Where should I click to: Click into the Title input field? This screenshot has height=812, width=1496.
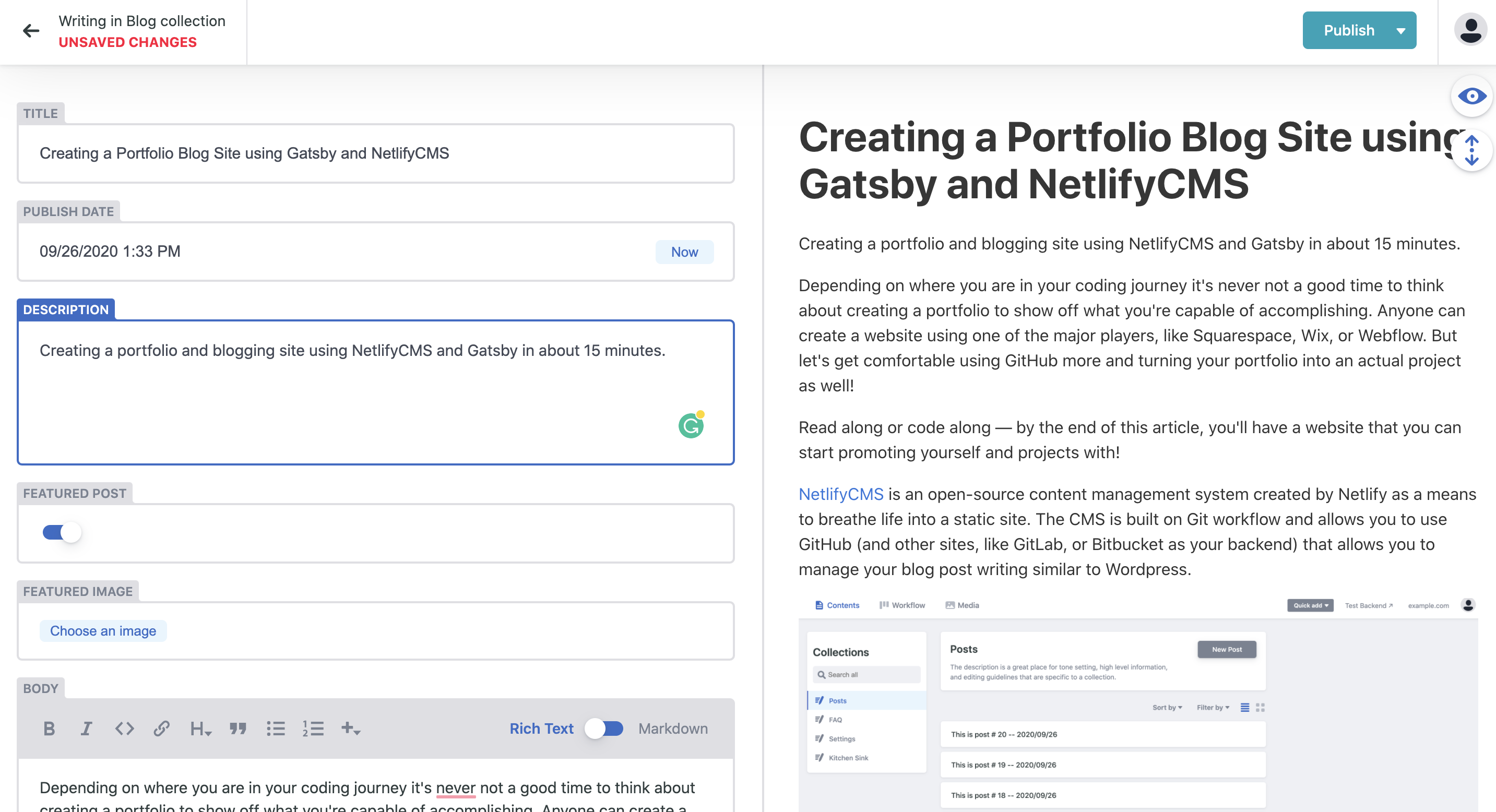coord(376,153)
